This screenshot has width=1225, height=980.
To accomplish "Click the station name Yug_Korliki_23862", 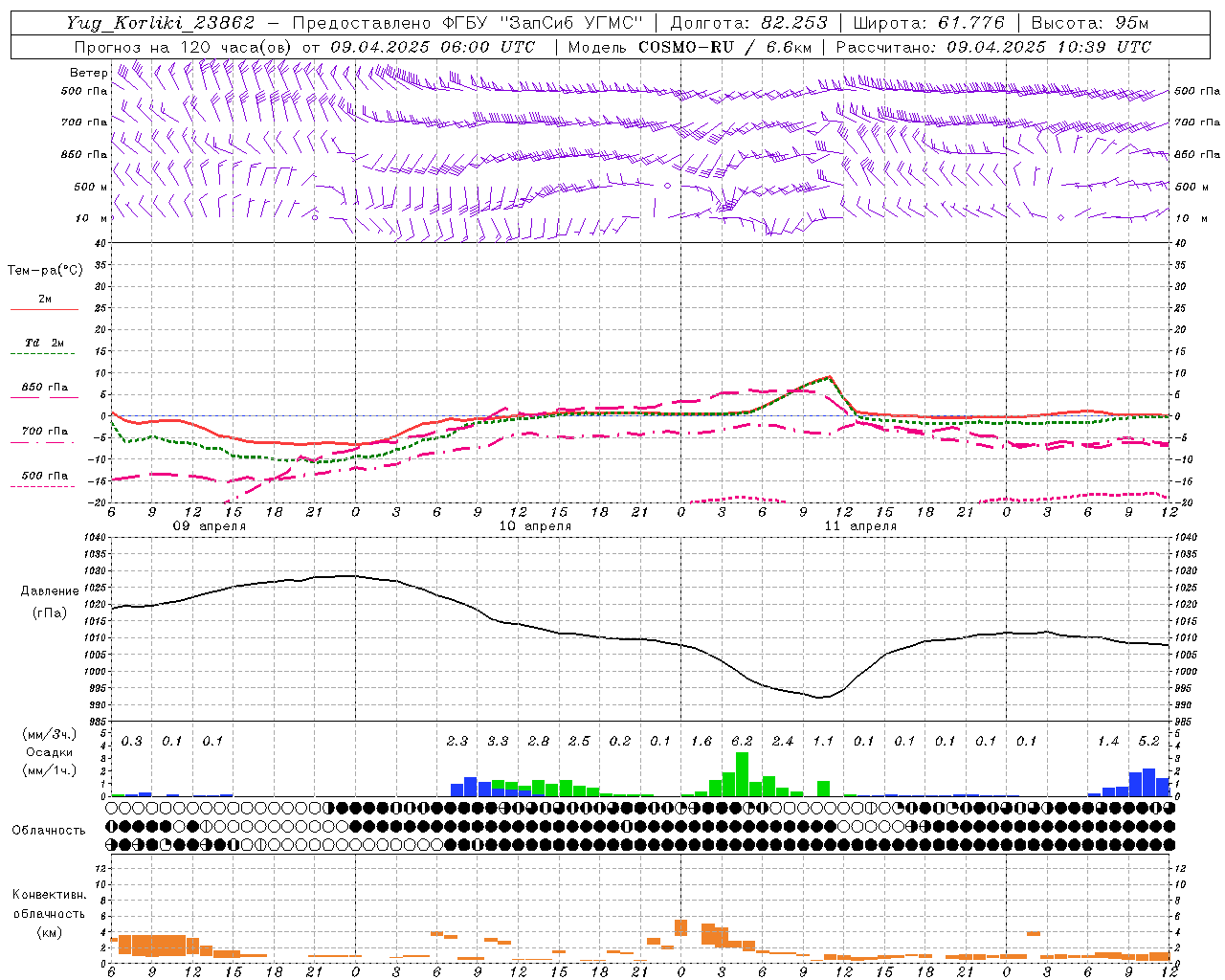I will (x=161, y=23).
